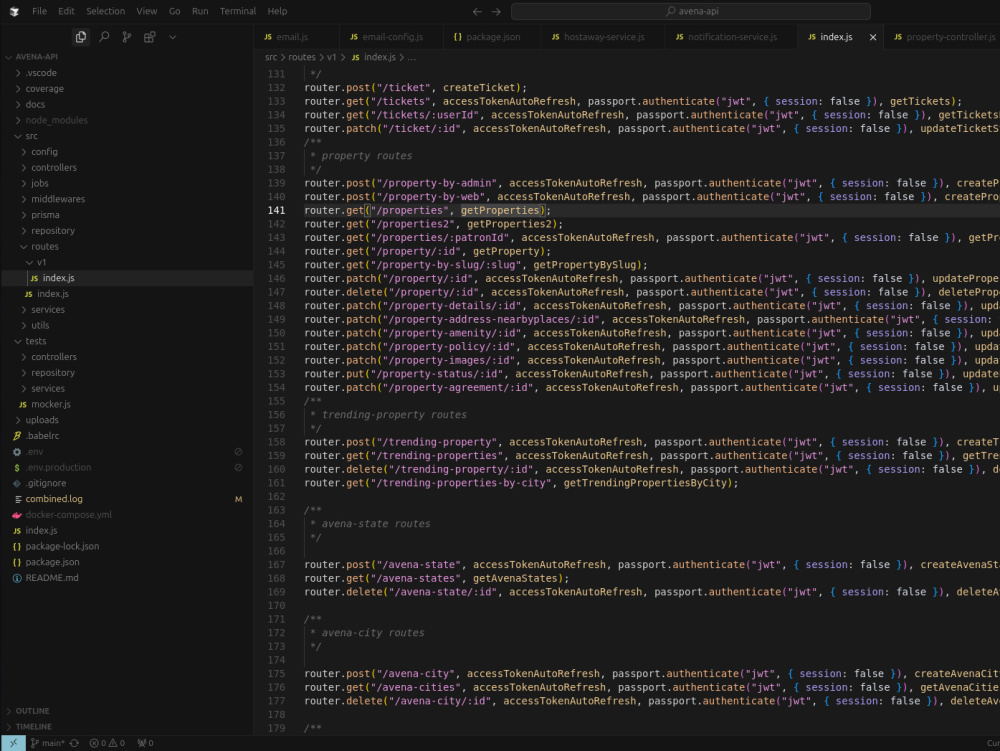Open the Edit menu
The width and height of the screenshot is (1000, 751).
point(66,11)
